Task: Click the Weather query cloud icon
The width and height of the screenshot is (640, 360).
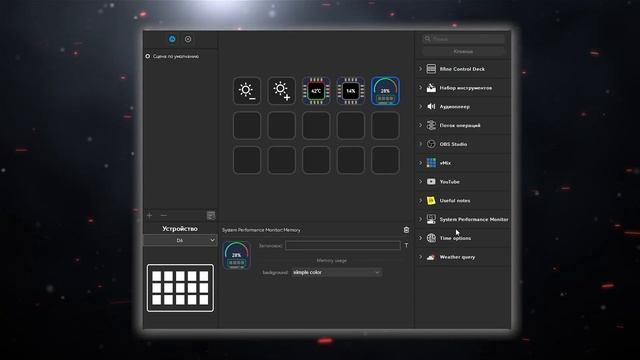Action: click(x=431, y=257)
